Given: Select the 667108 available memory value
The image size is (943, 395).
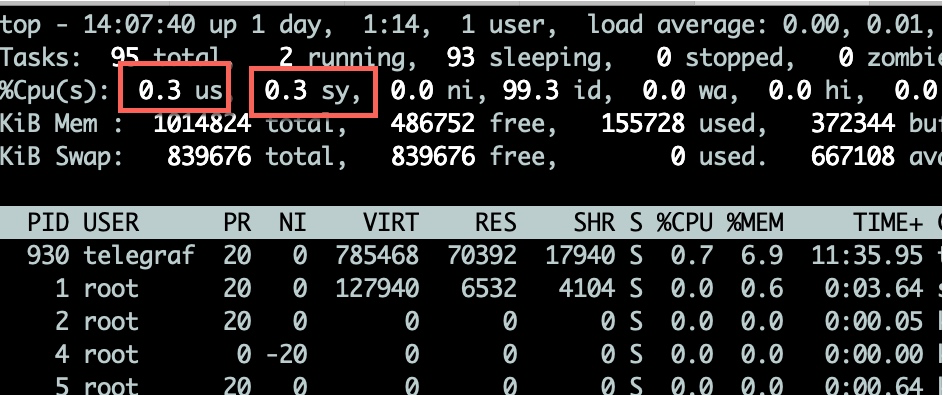Looking at the screenshot, I should coord(853,156).
